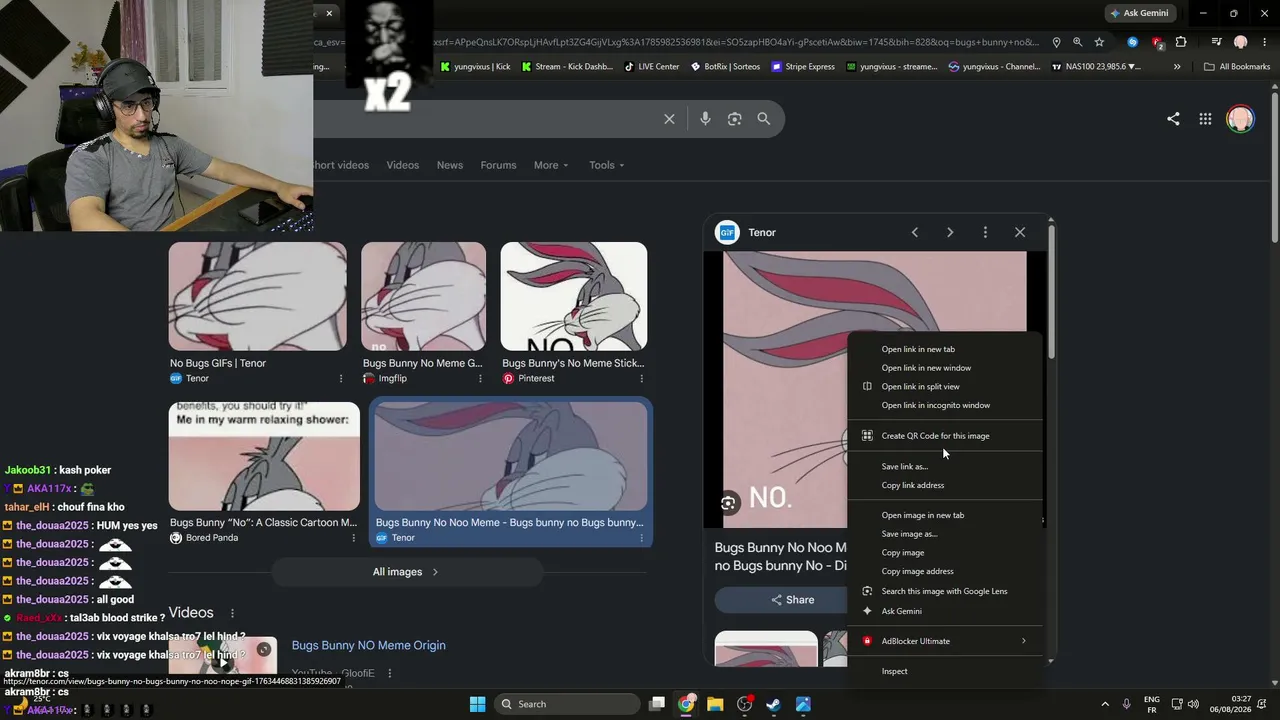
Task: Open the Stripe Express bookmark
Action: click(802, 67)
